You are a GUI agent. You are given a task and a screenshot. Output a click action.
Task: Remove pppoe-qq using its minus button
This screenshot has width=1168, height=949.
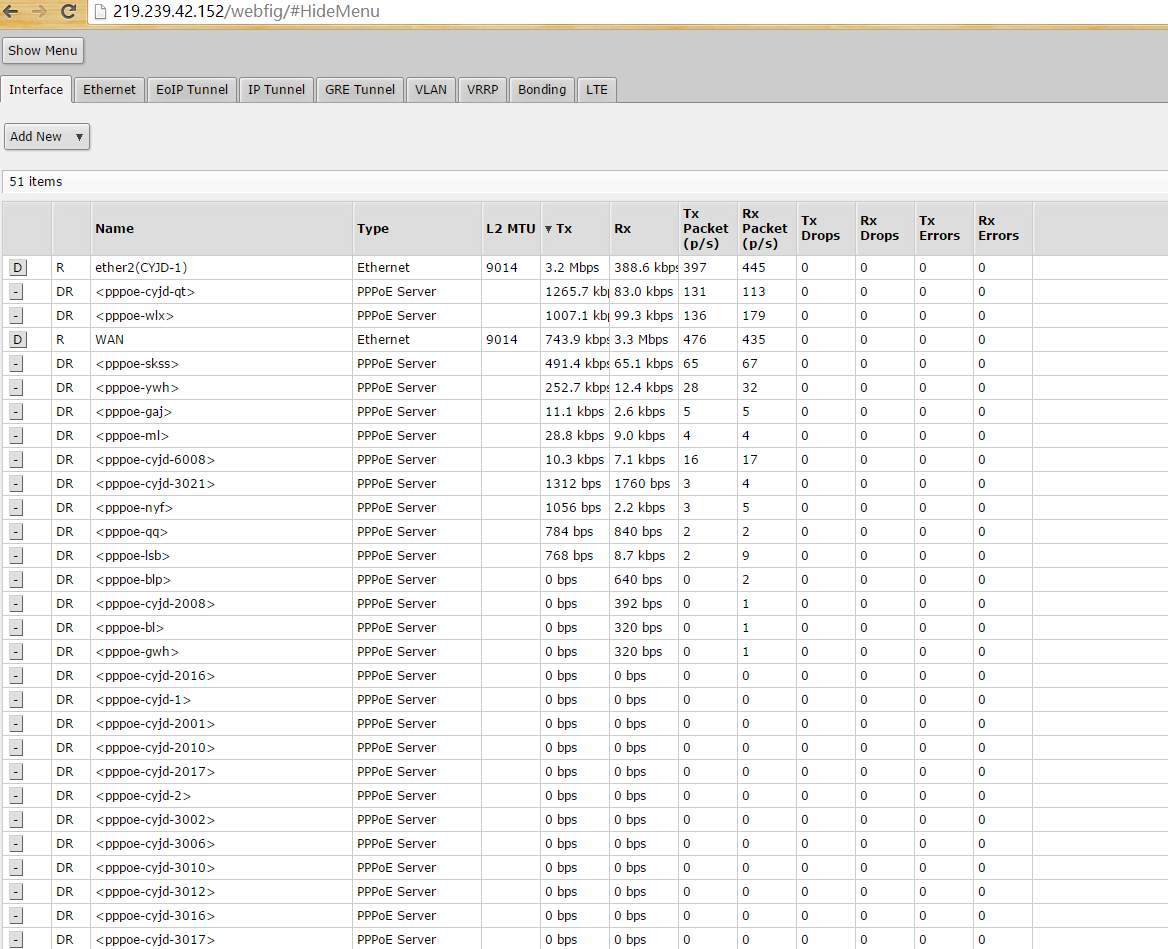16,532
